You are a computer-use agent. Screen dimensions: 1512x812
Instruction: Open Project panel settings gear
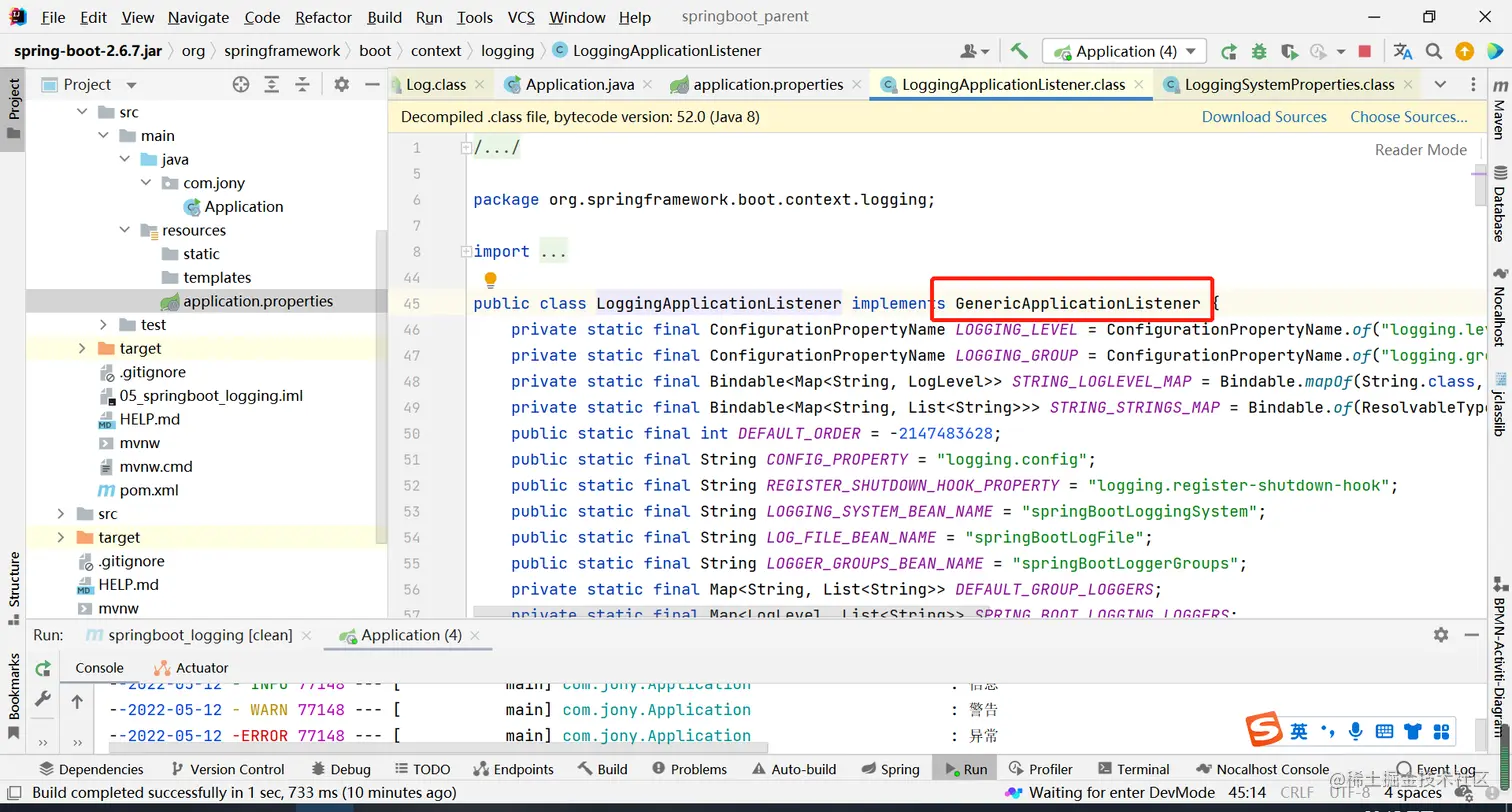coord(341,85)
